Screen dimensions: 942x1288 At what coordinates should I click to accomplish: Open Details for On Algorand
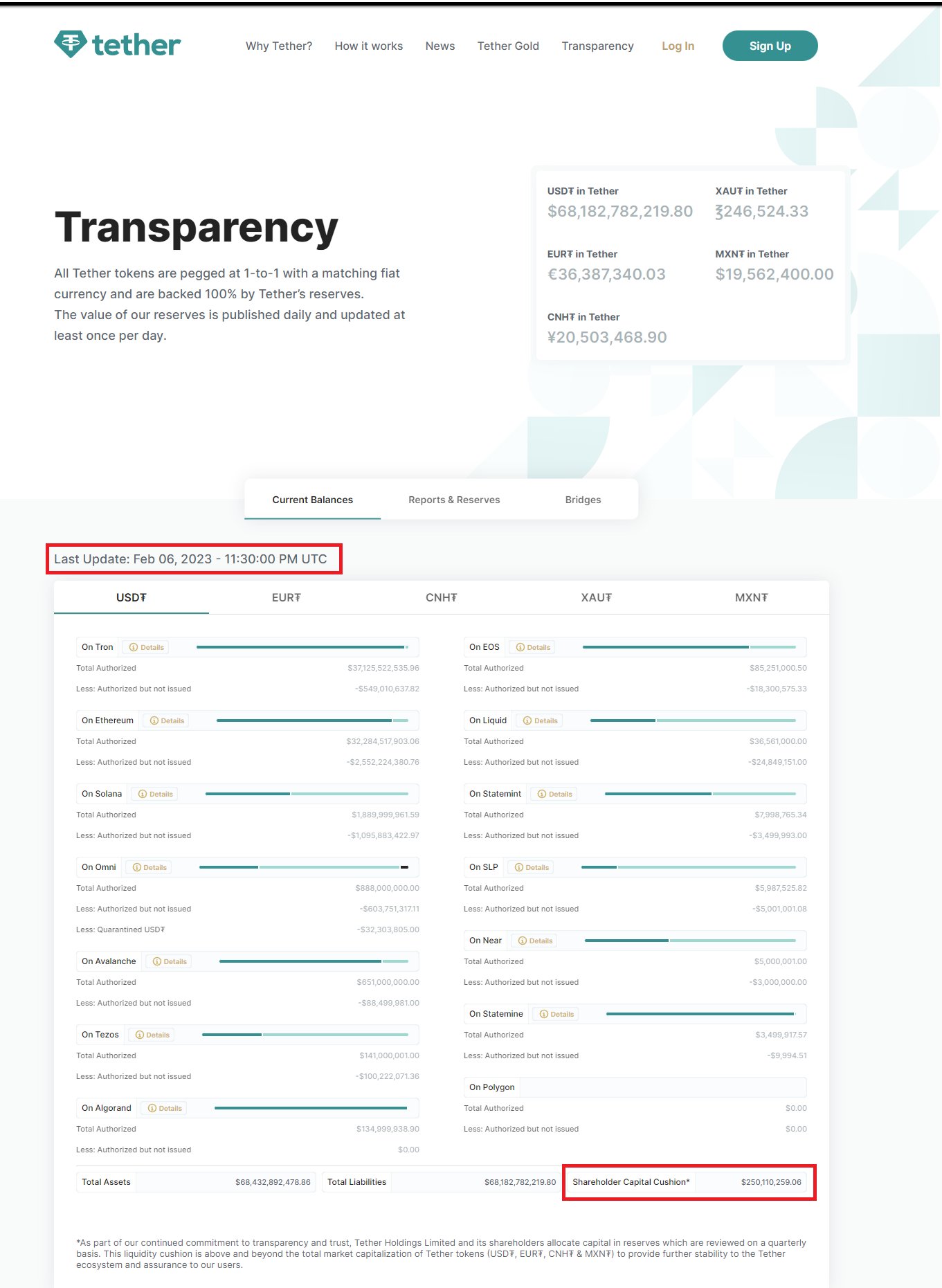tap(165, 1108)
